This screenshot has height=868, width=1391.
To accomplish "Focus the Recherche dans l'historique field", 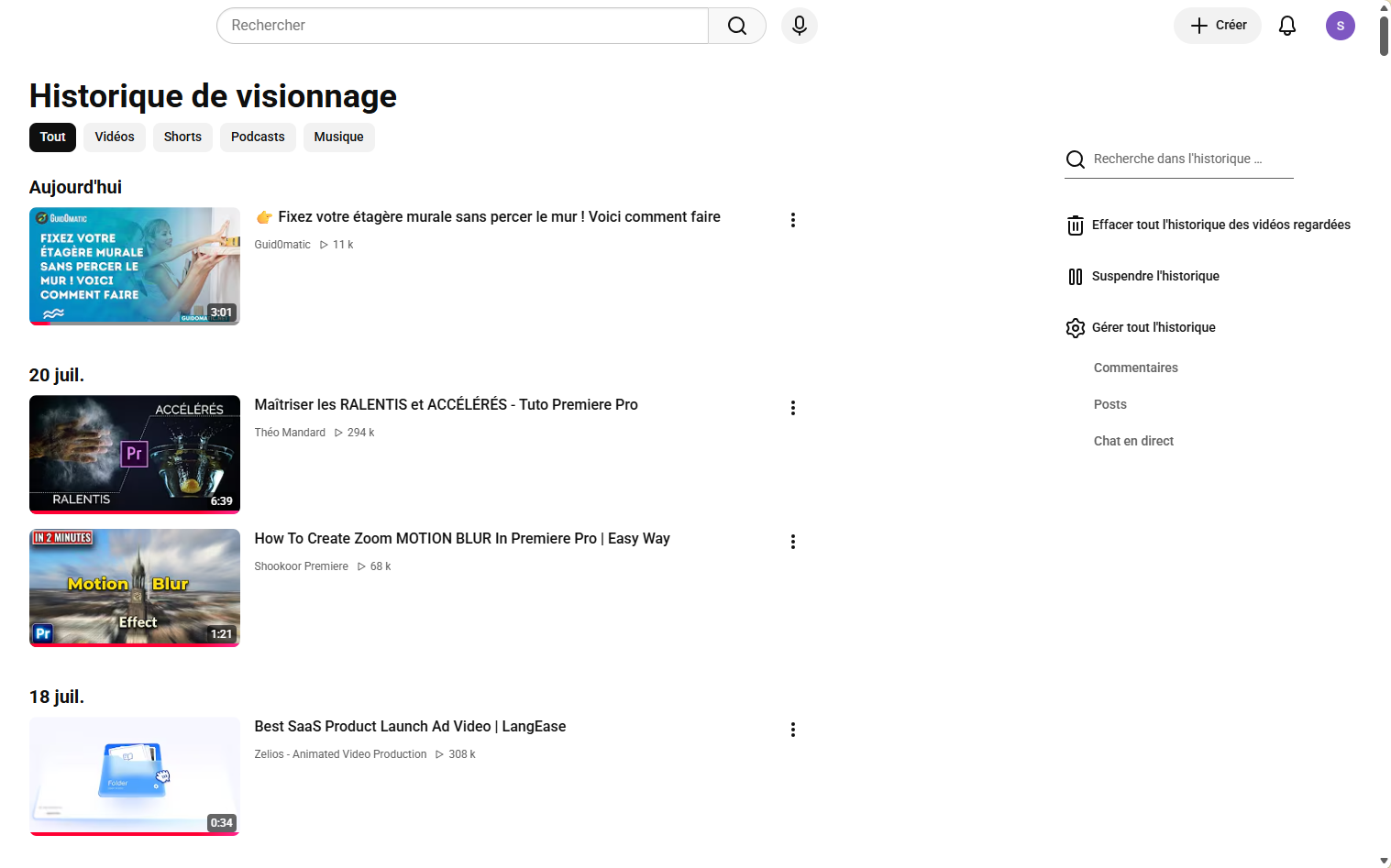I will (x=1192, y=159).
